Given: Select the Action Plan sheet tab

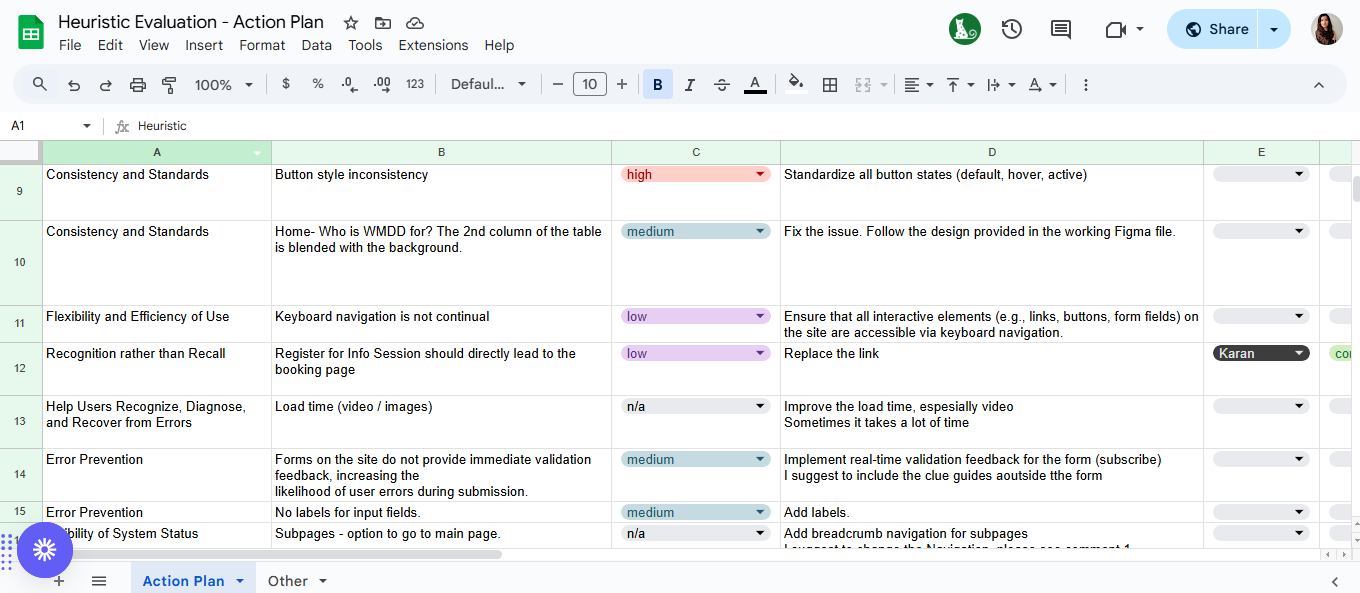Looking at the screenshot, I should (193, 580).
